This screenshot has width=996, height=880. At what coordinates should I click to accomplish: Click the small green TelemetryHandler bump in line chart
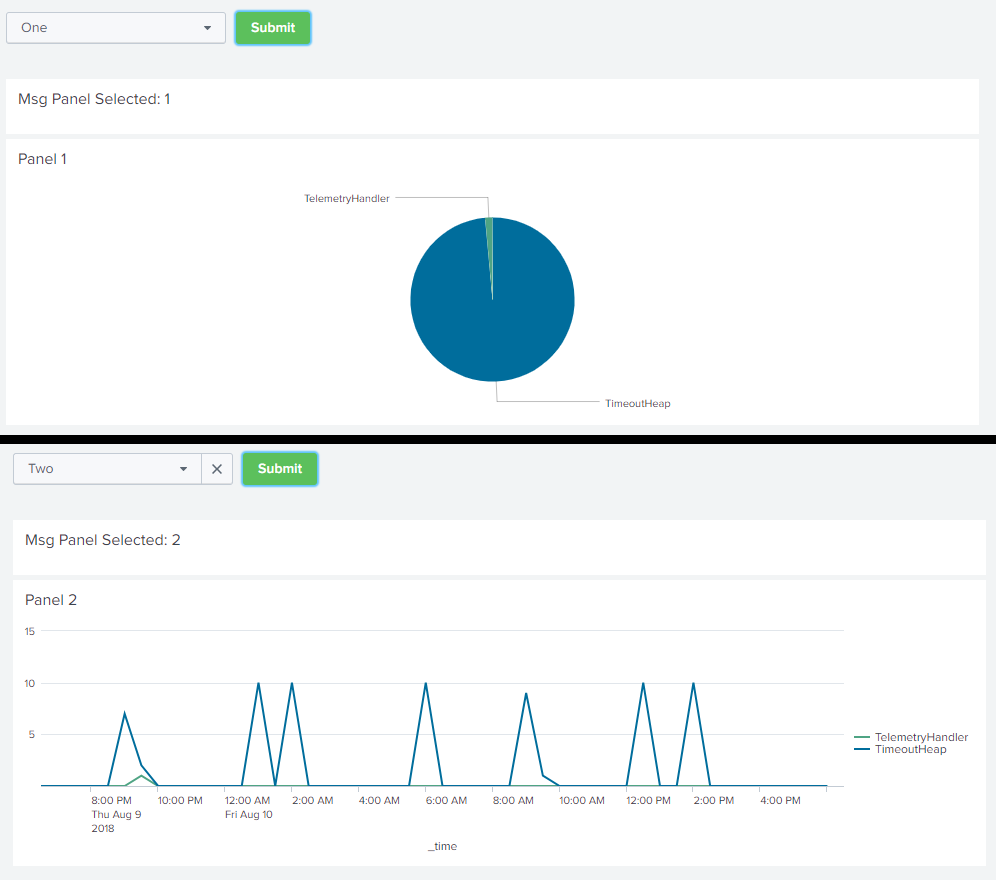click(141, 776)
